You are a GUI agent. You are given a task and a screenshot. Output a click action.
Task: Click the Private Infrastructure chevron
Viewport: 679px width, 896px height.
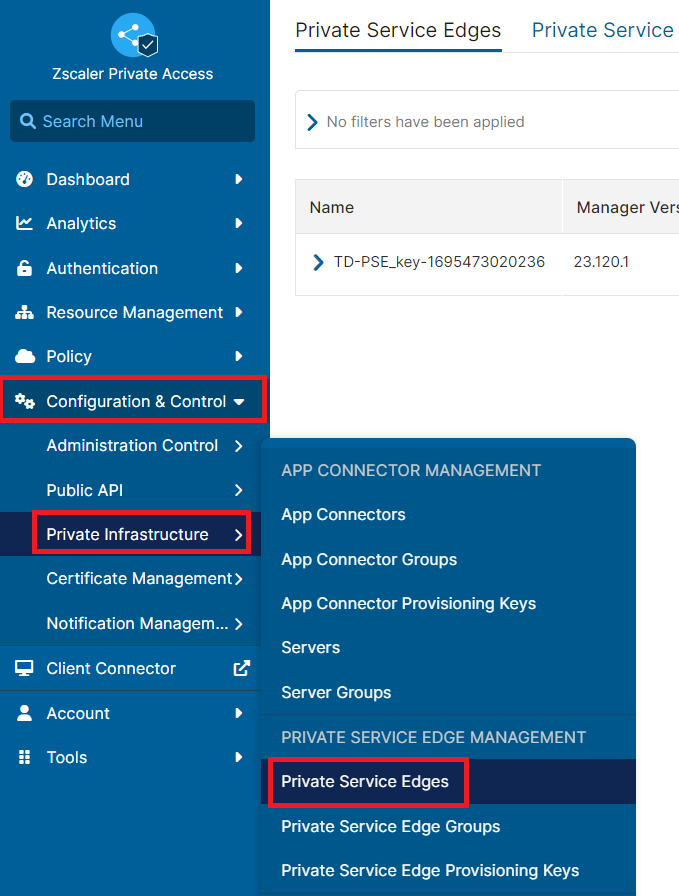(239, 535)
